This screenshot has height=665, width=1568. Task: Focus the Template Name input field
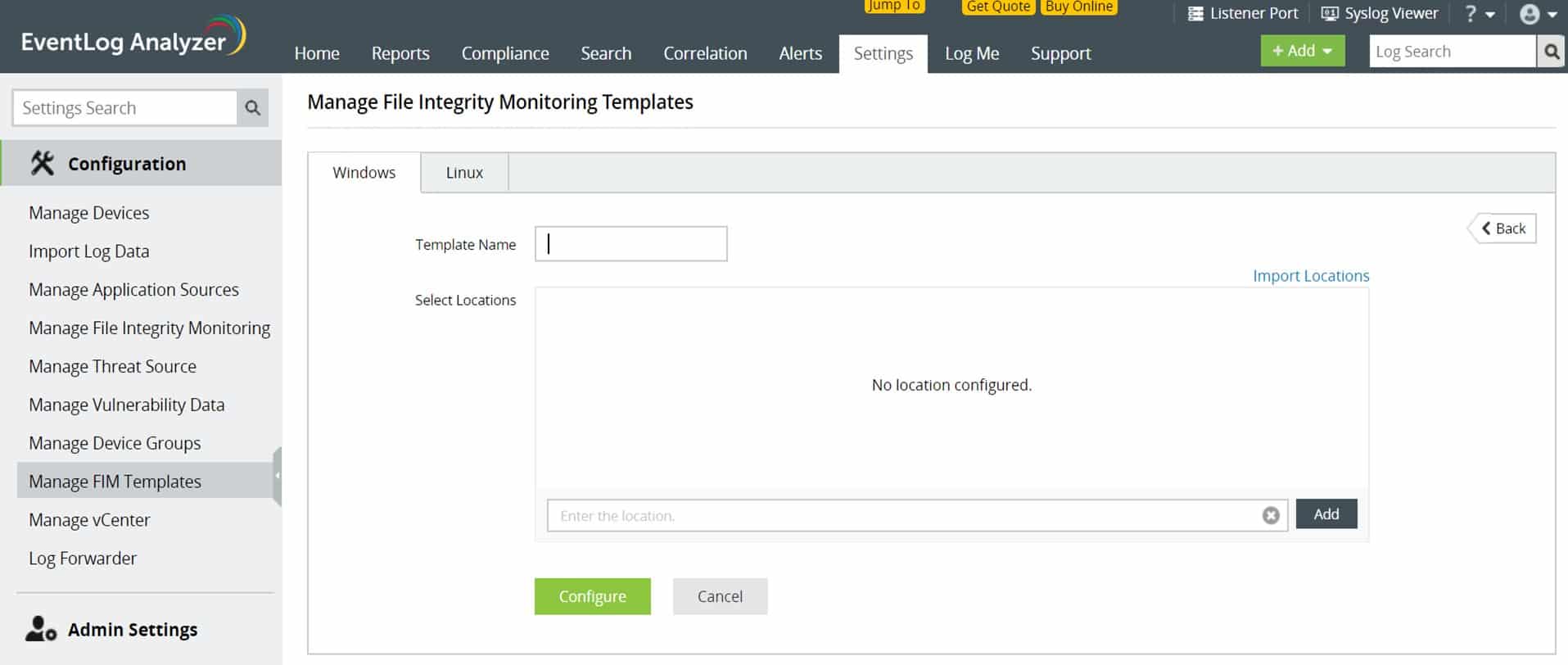coord(630,244)
